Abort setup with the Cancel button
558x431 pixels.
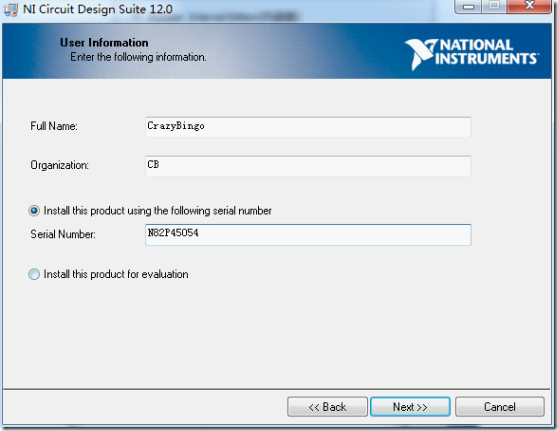click(500, 407)
